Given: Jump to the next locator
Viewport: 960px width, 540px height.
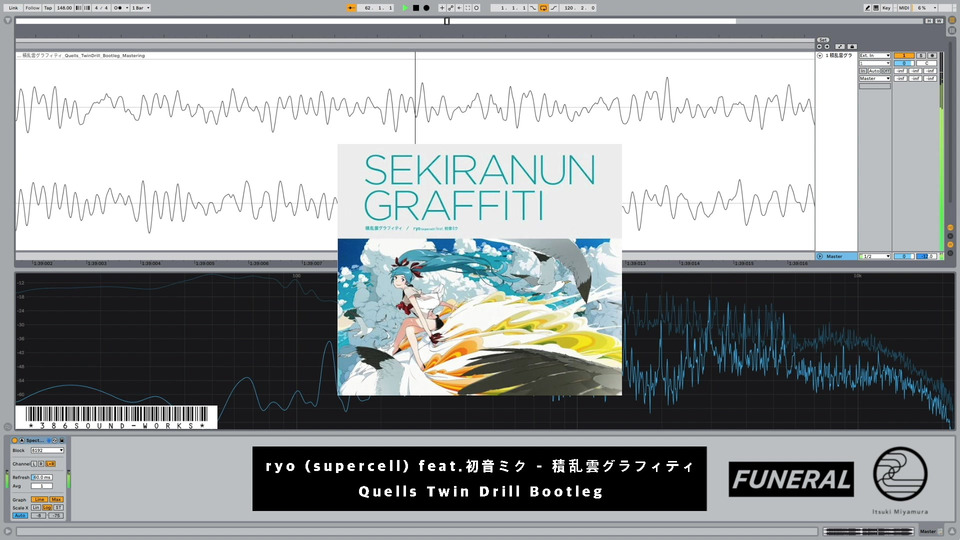Looking at the screenshot, I should coord(827,47).
